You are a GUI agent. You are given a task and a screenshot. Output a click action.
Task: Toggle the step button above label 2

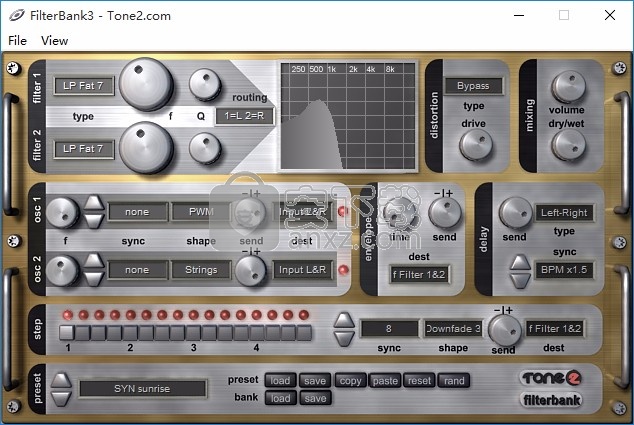[x=130, y=333]
